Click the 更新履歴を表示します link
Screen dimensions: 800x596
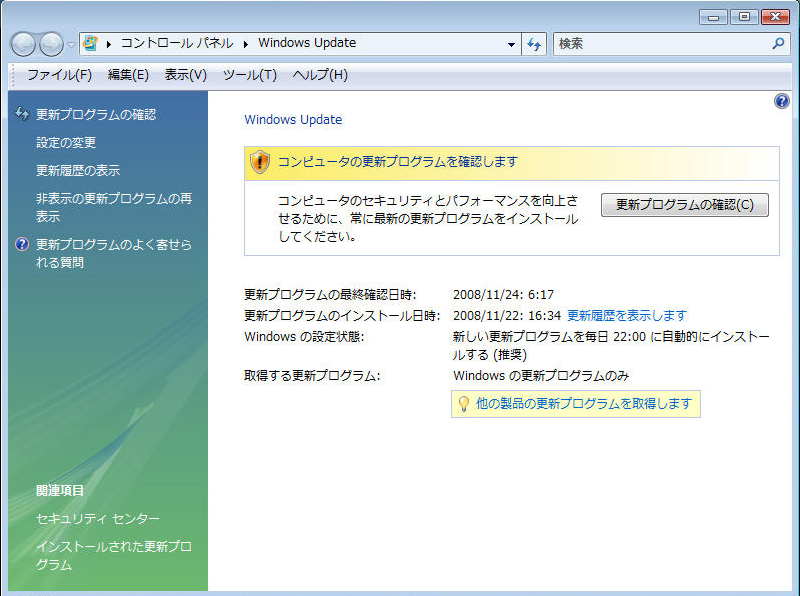(x=627, y=315)
